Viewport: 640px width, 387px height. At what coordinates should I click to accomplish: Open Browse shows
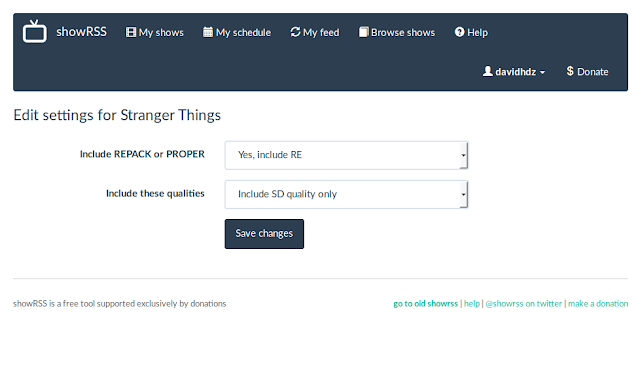pos(397,32)
